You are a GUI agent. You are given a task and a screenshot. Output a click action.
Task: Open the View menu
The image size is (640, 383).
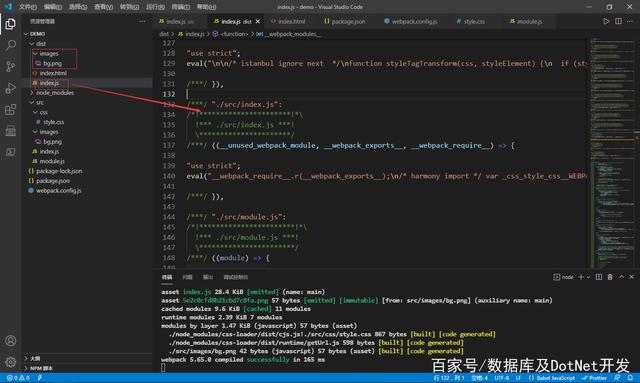click(x=103, y=7)
